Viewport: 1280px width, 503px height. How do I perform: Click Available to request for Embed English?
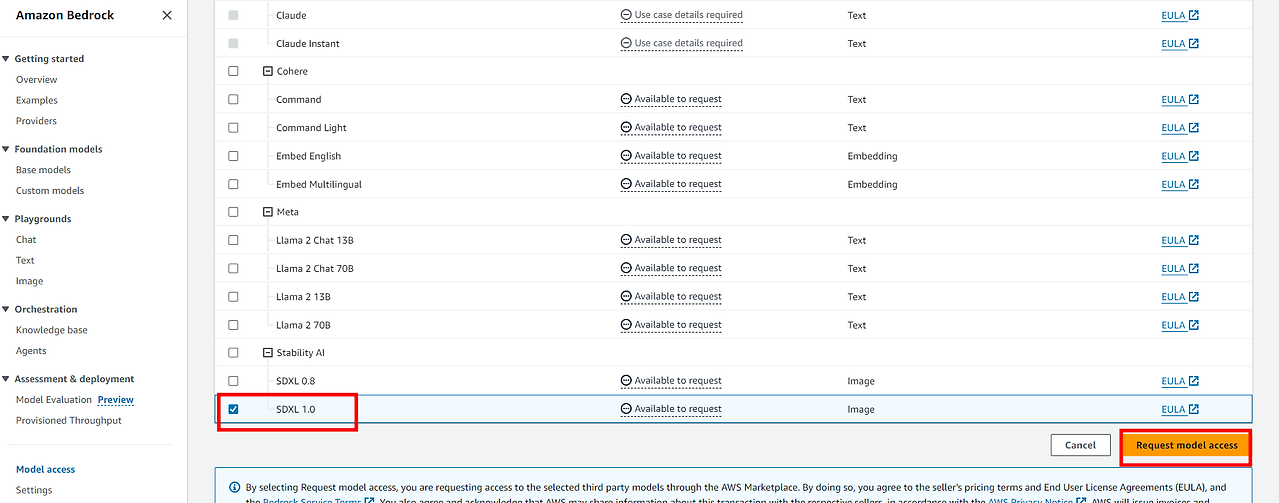pos(671,156)
